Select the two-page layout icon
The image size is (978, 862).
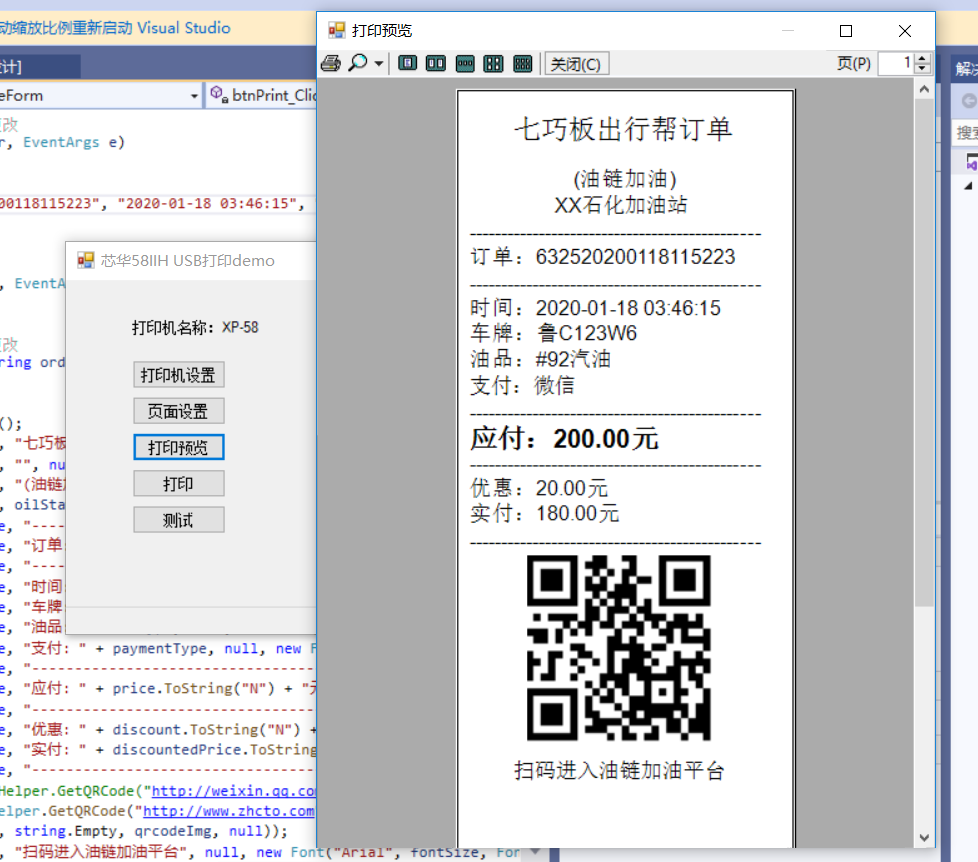pyautogui.click(x=436, y=63)
